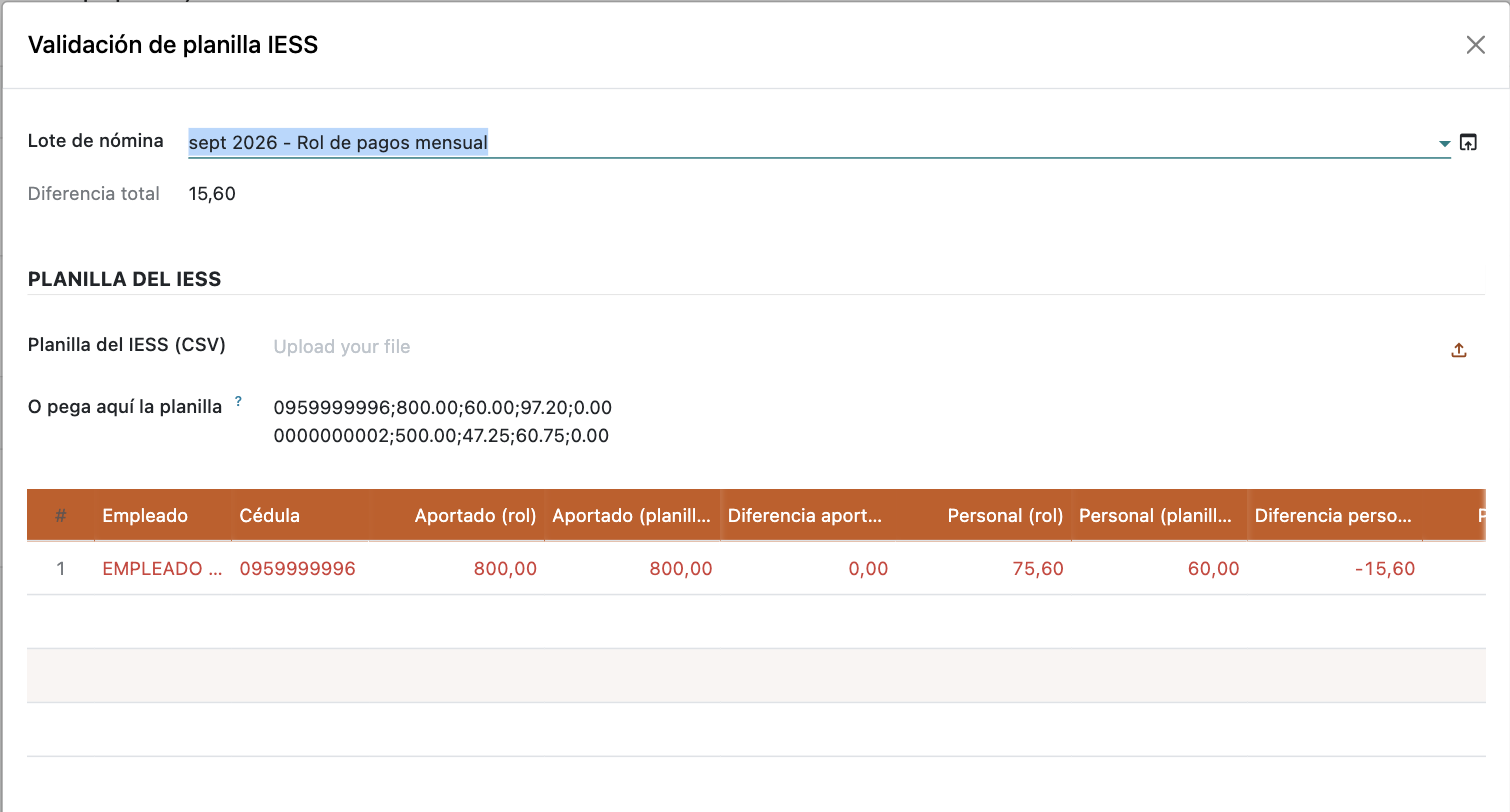
Task: Click the pasted planilla line starting with 0959999996
Action: (443, 408)
